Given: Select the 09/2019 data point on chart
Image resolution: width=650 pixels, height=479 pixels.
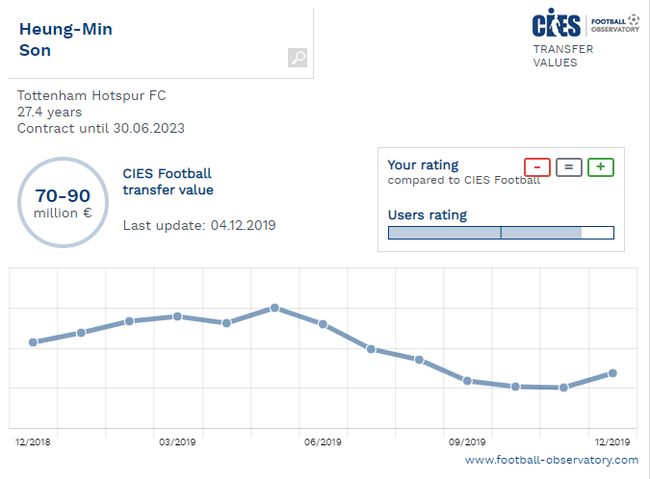Looking at the screenshot, I should tap(467, 381).
